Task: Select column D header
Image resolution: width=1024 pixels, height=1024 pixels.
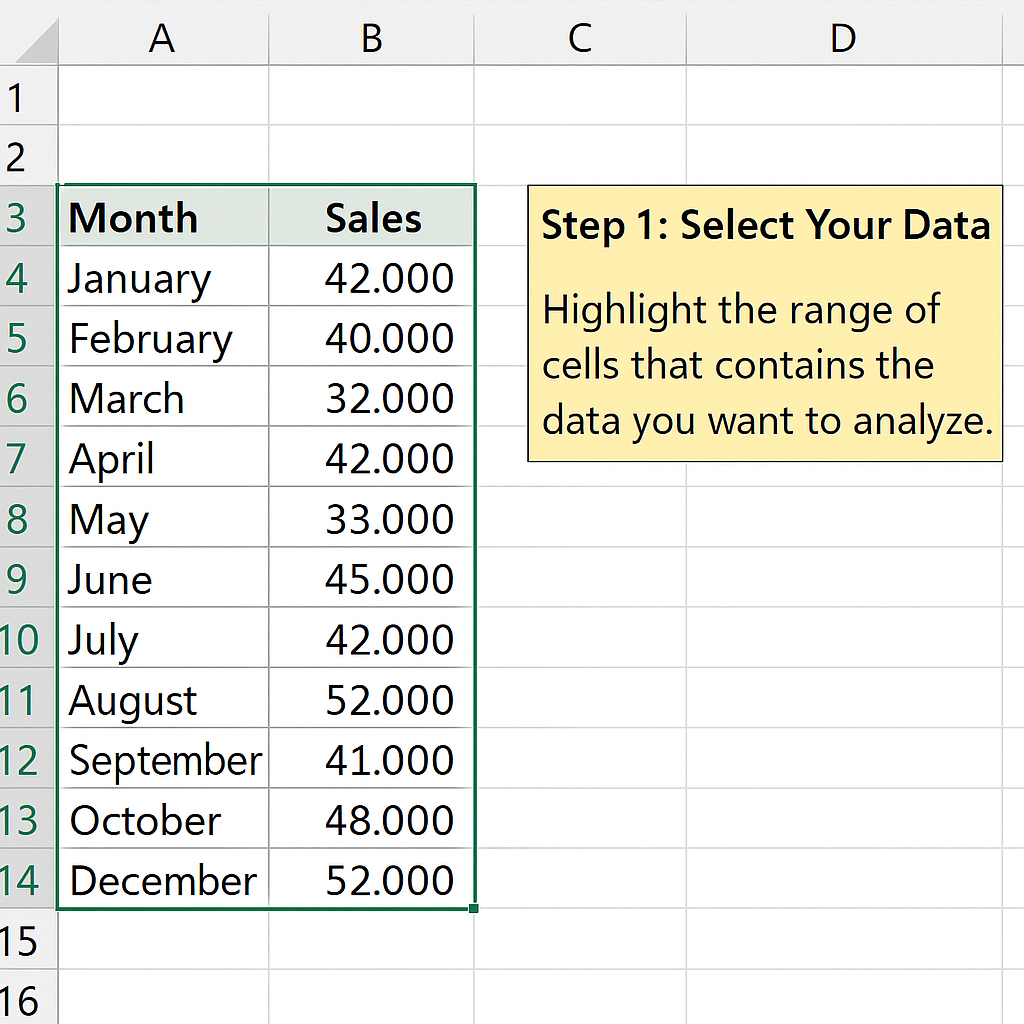Action: (844, 37)
